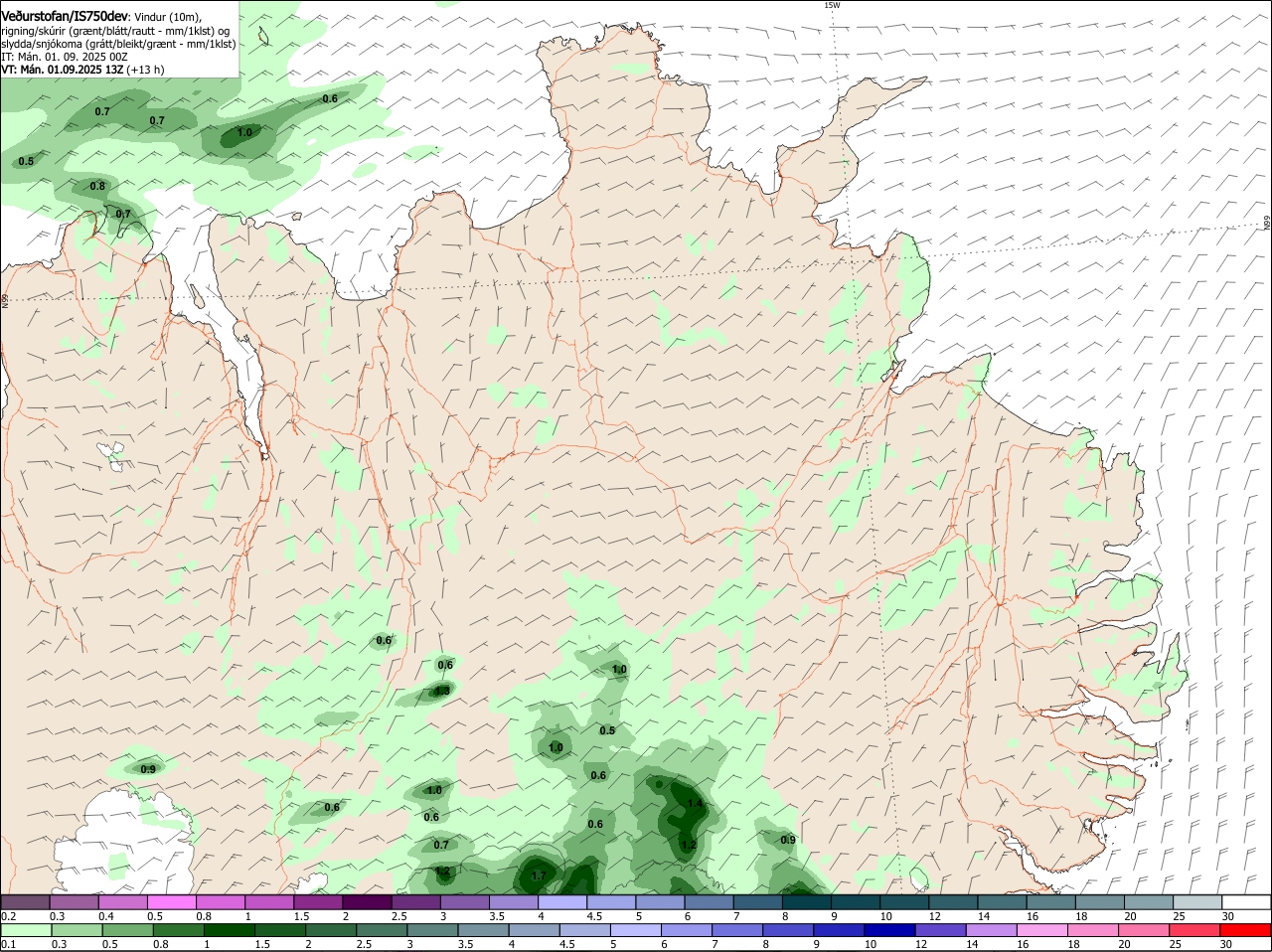The height and width of the screenshot is (952, 1272).
Task: Pick the darkest green rain swatch between 1 and 1.5
Action: tap(229, 930)
